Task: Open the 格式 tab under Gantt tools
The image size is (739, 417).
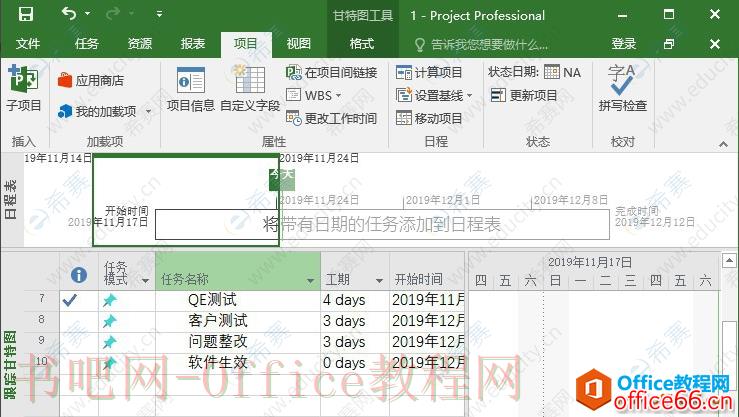Action: 361,44
